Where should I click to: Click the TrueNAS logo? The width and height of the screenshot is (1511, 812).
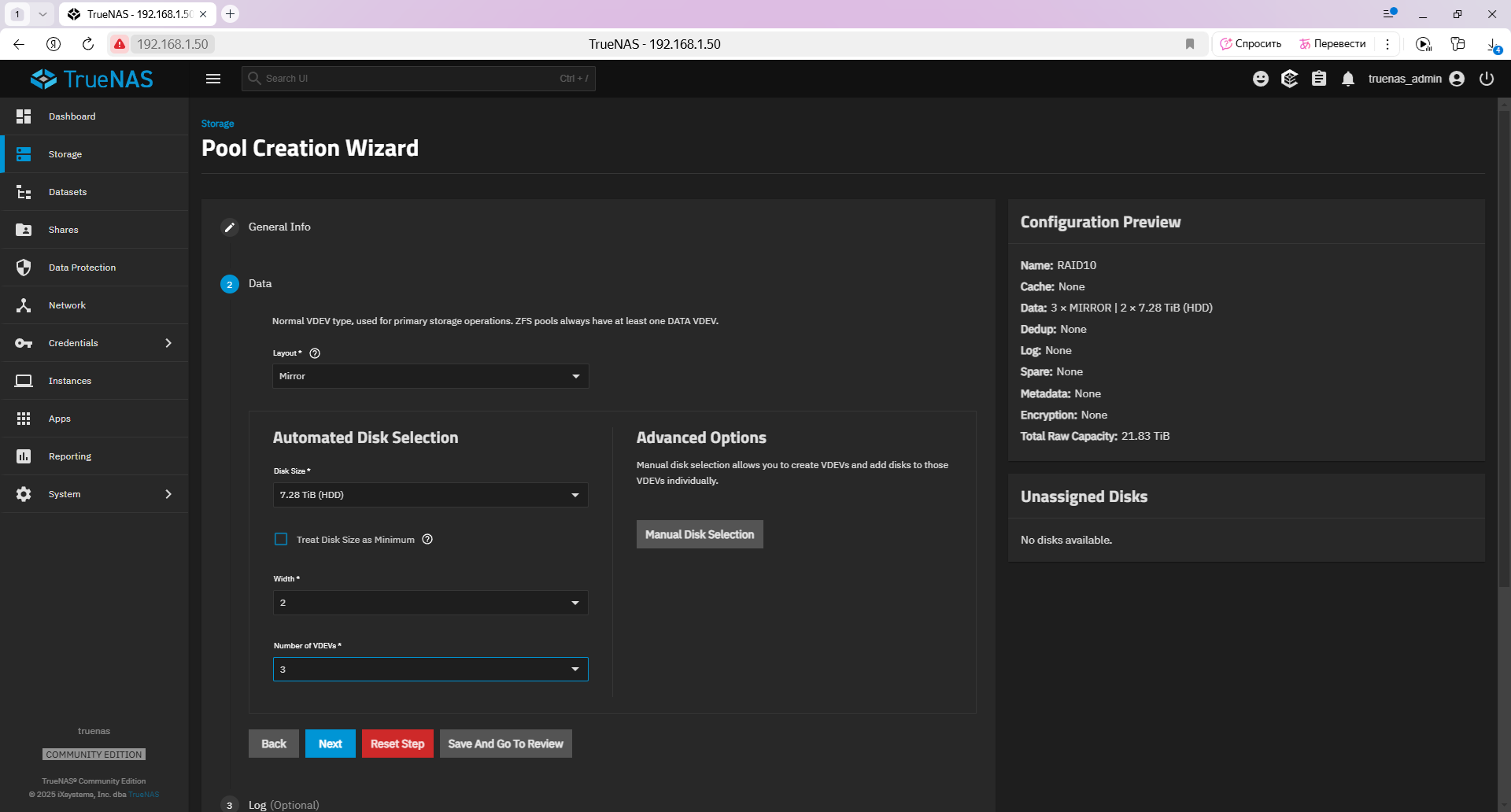point(92,79)
